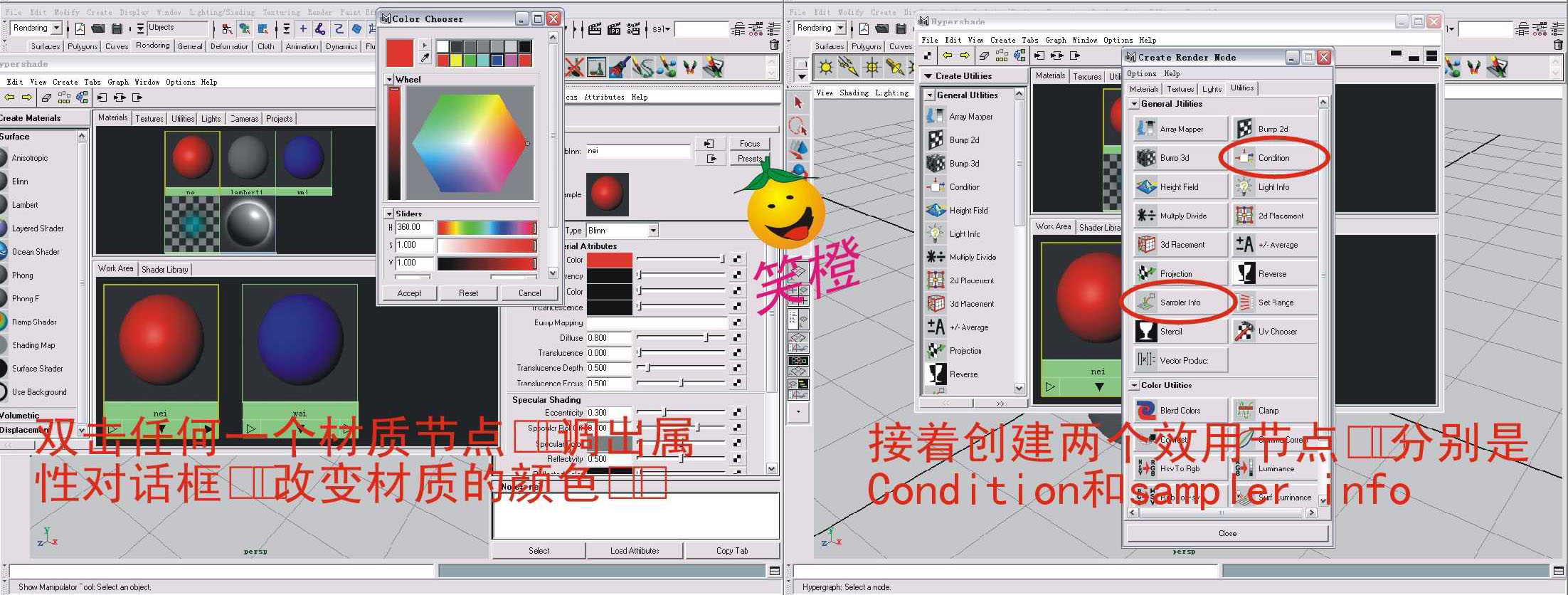This screenshot has height=595, width=1568.
Task: Create a Clamp color utility node
Action: click(x=1274, y=411)
